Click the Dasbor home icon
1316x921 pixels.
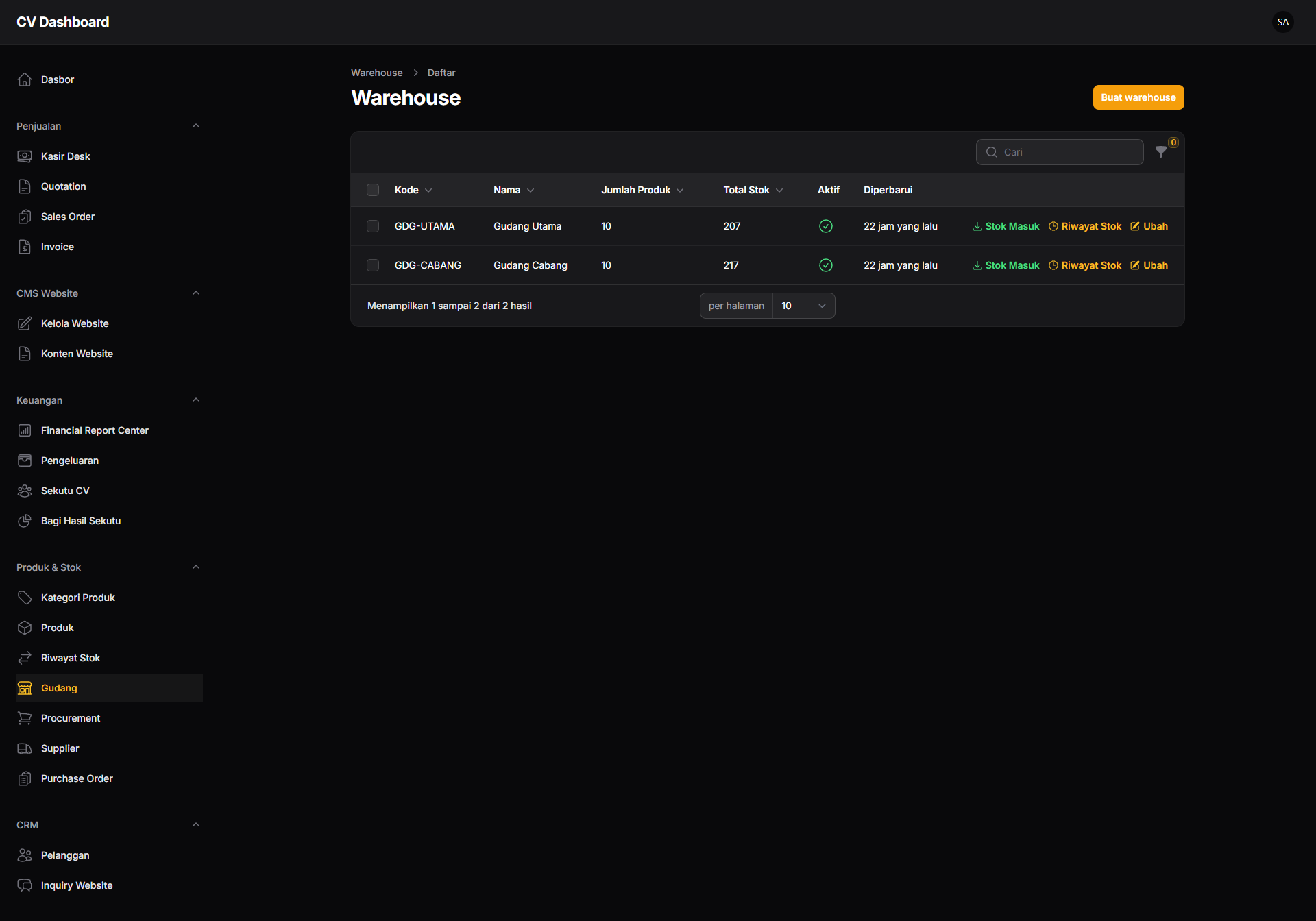coord(25,79)
